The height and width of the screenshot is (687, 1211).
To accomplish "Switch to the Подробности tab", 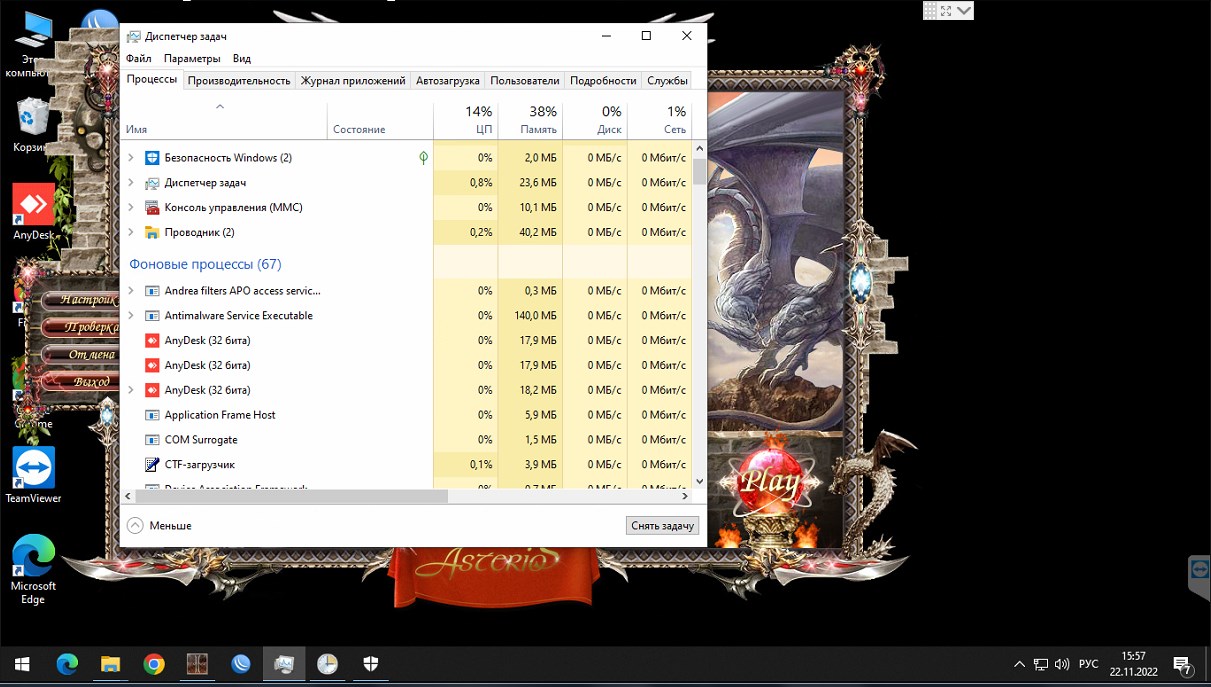I will [x=603, y=81].
